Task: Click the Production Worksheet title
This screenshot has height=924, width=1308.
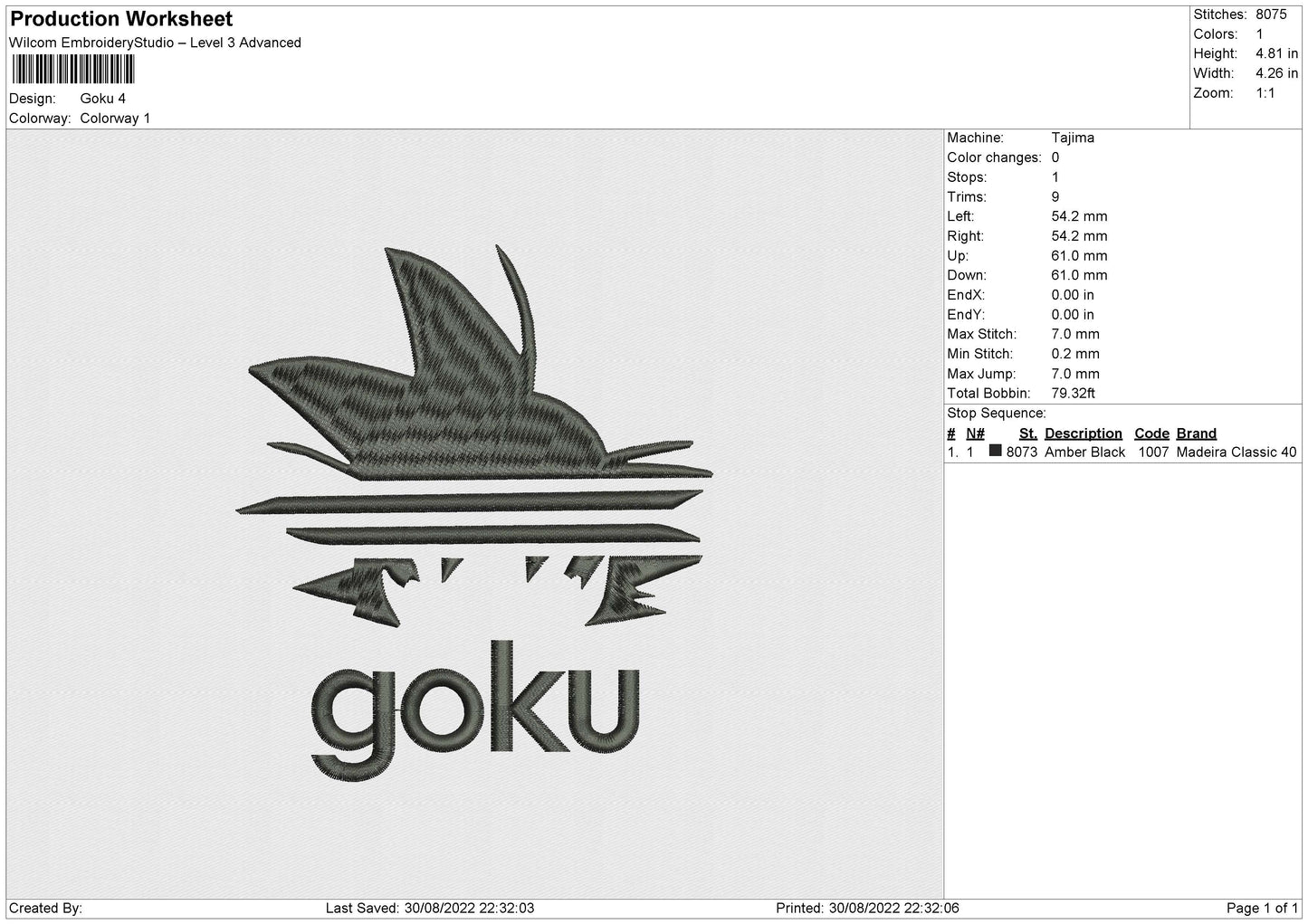Action: tap(121, 19)
